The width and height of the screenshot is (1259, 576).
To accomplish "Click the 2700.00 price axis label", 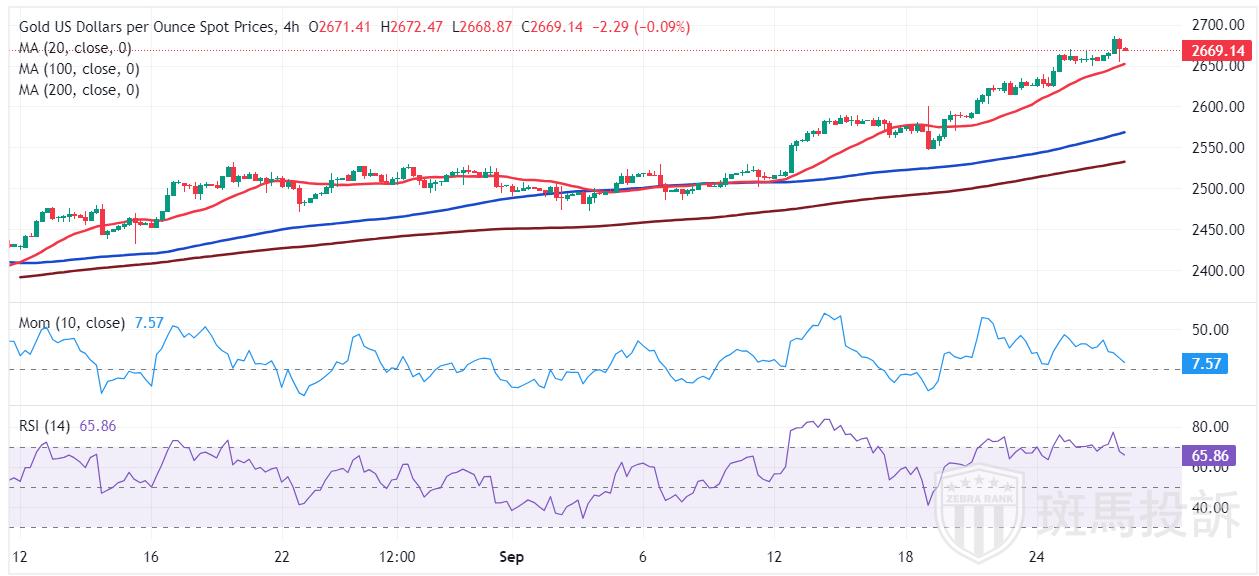I will click(x=1220, y=24).
